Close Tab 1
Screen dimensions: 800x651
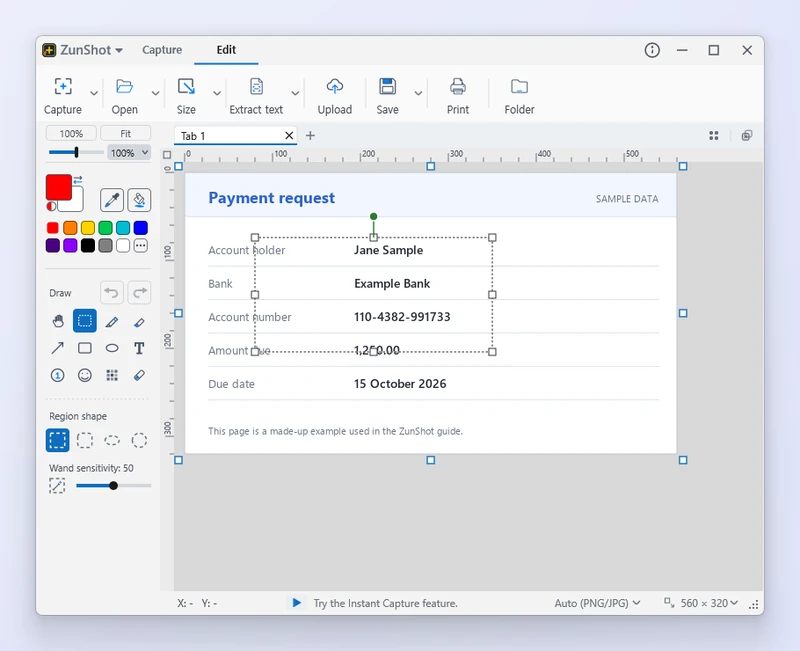pyautogui.click(x=289, y=135)
